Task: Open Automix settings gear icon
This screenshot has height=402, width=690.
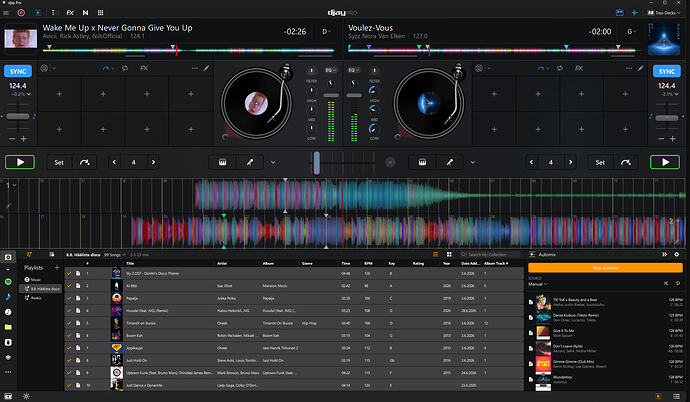Action: point(677,255)
